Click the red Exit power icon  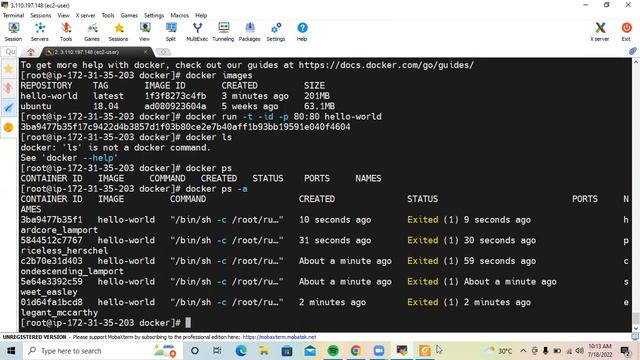click(x=626, y=31)
